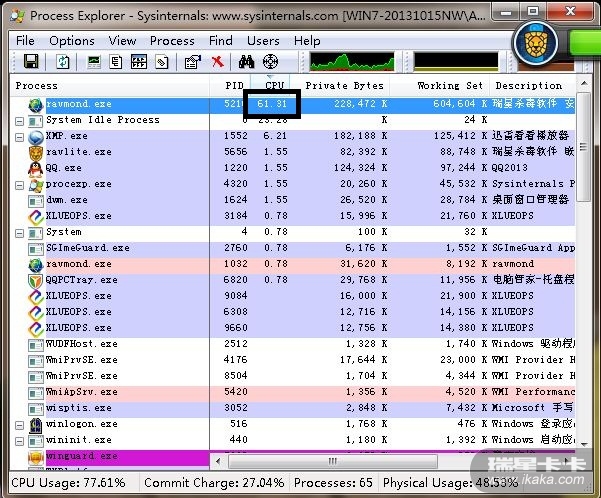This screenshot has width=601, height=498.
Task: Open process Properties toolbar icon
Action: click(x=192, y=61)
